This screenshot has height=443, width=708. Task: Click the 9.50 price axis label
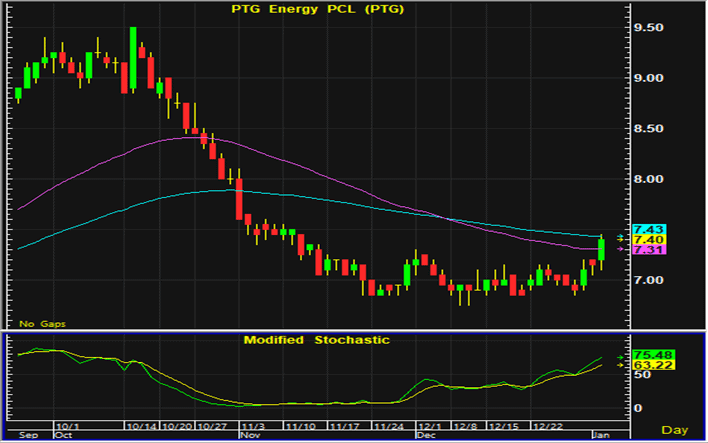pos(657,28)
